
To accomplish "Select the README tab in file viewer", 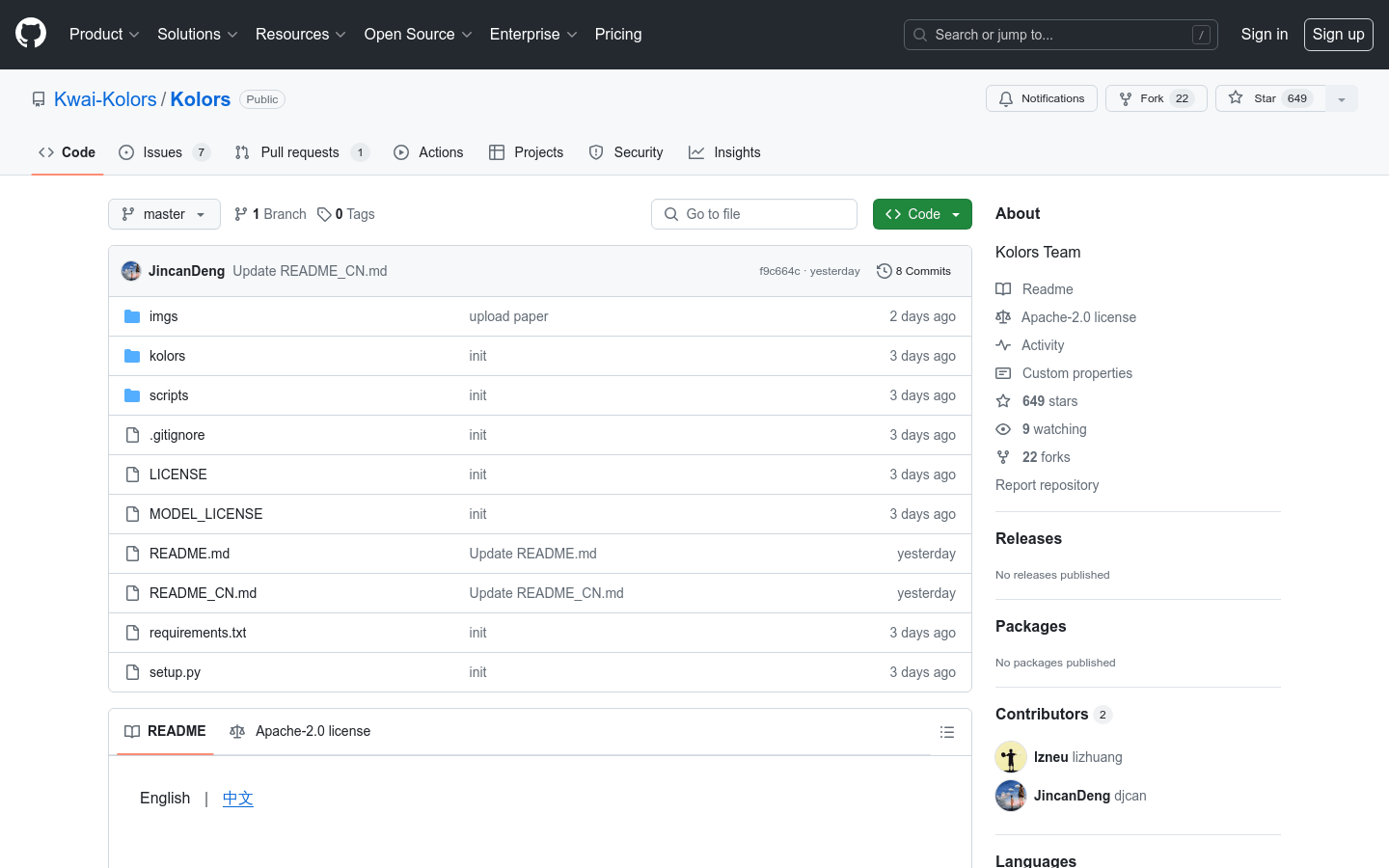I will [x=165, y=731].
